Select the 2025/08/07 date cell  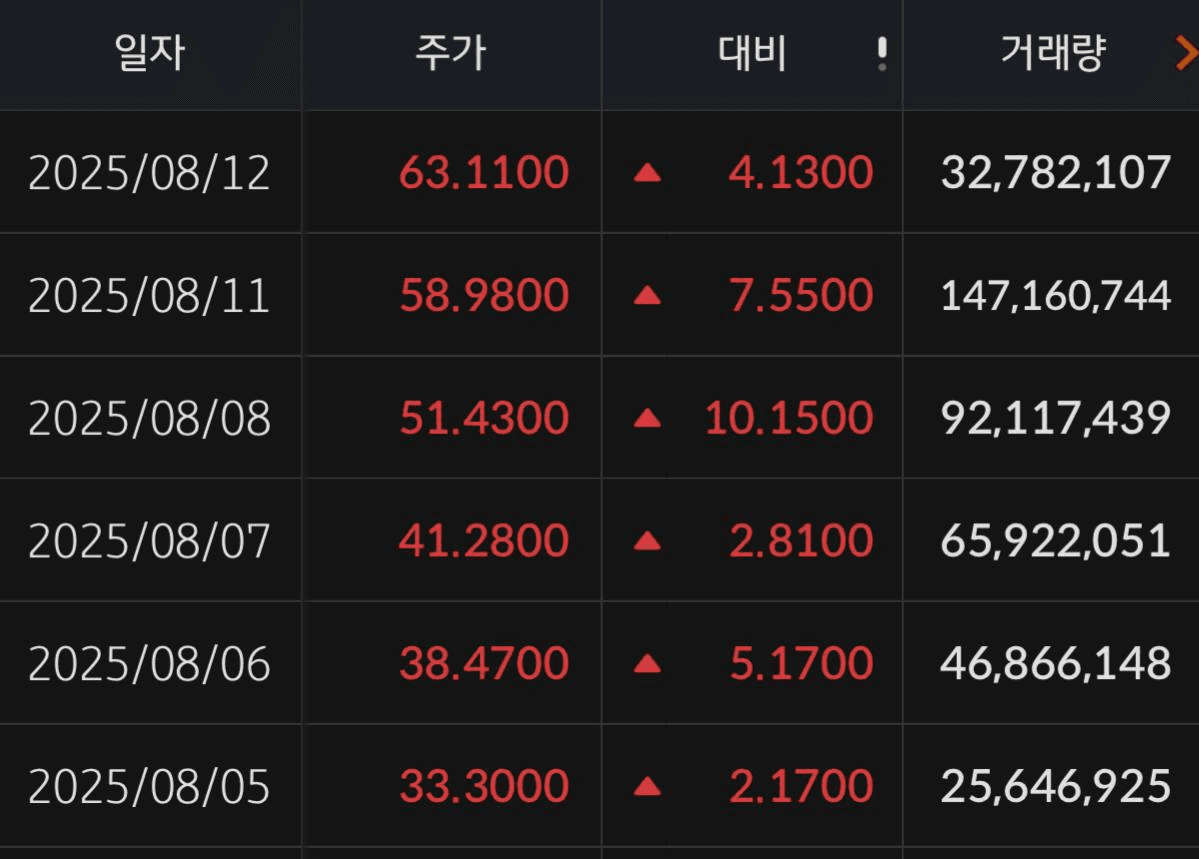pyautogui.click(x=149, y=541)
